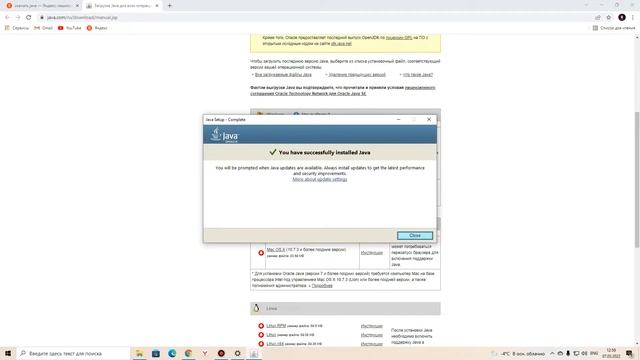Click Close in the Java Setup dialog
Viewport: 640px width, 360px height.
click(415, 236)
